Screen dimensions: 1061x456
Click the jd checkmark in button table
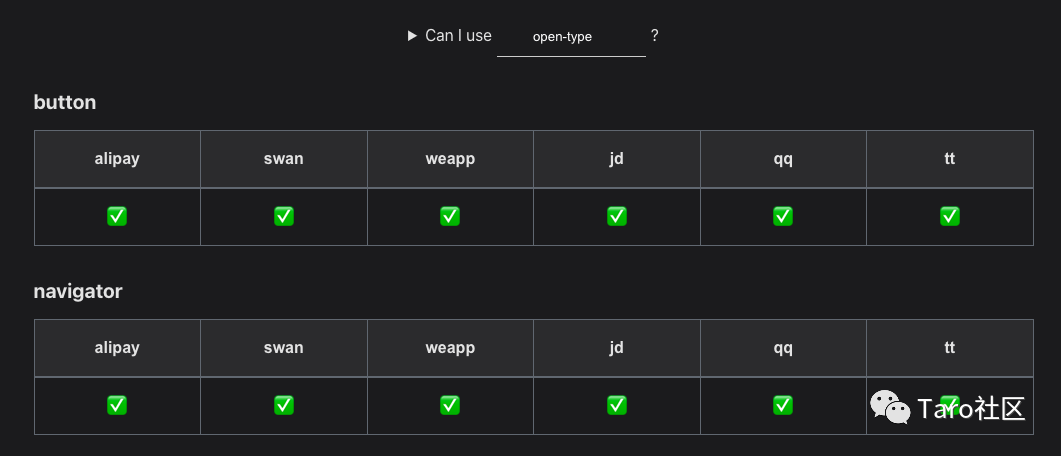pyautogui.click(x=616, y=216)
